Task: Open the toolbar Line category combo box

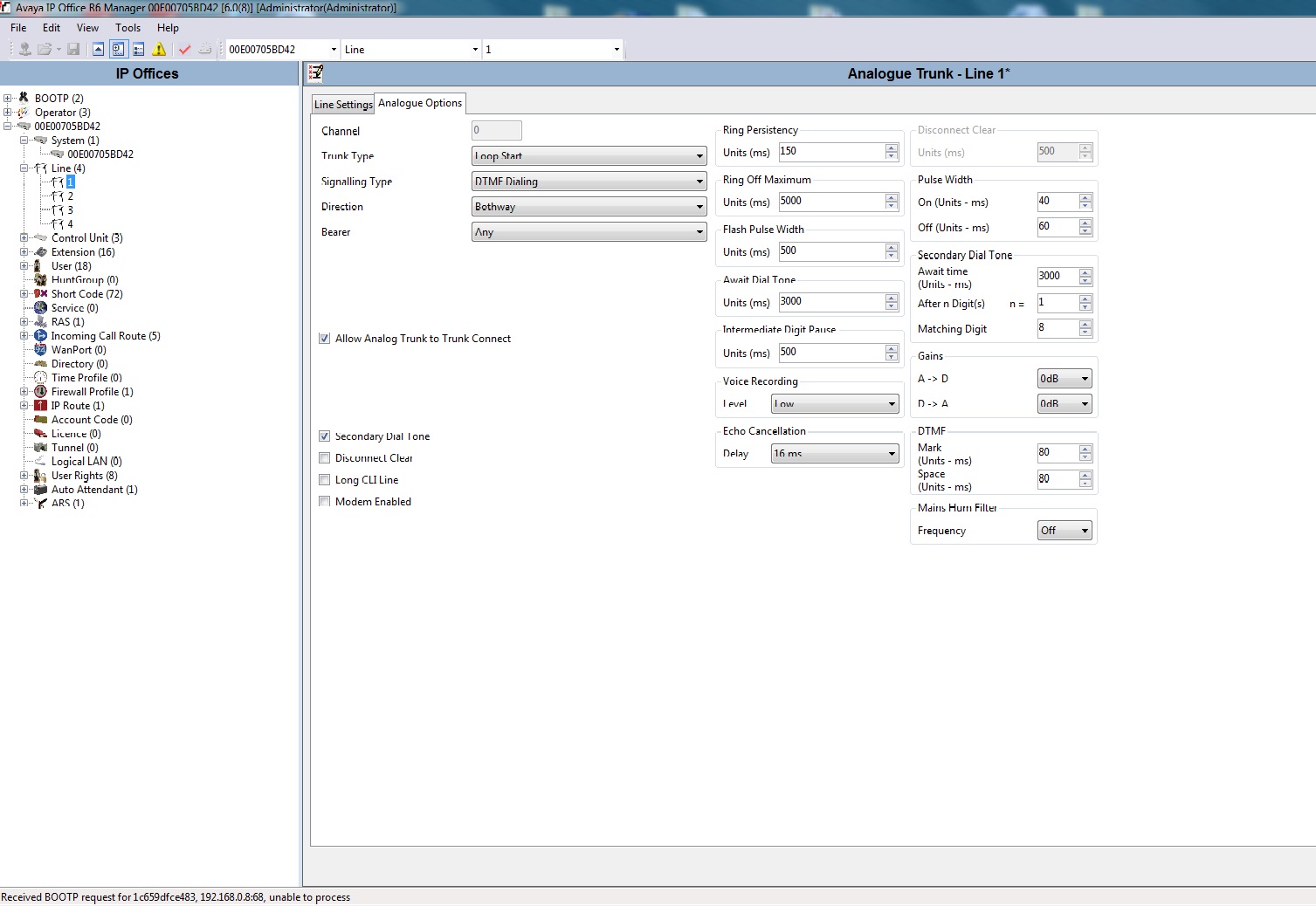Action: (411, 50)
